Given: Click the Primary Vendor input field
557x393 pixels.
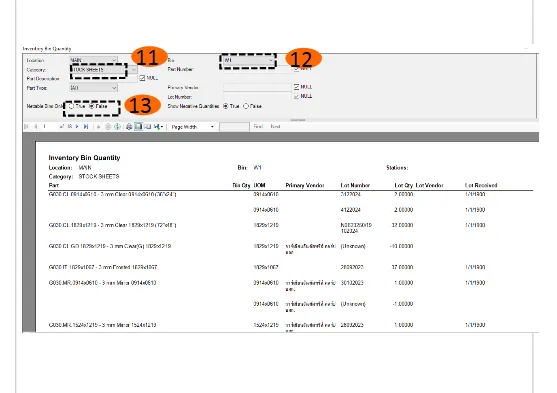Looking at the screenshot, I should [x=257, y=87].
